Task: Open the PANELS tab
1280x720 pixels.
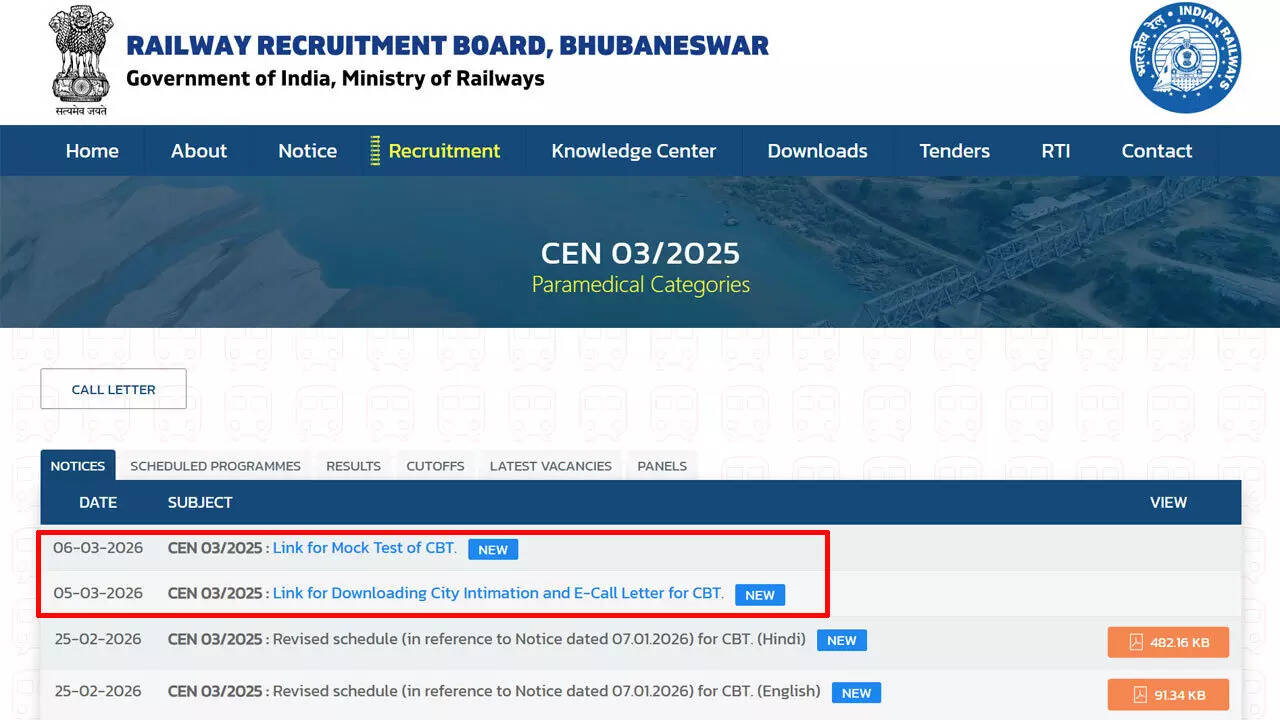Action: tap(661, 465)
